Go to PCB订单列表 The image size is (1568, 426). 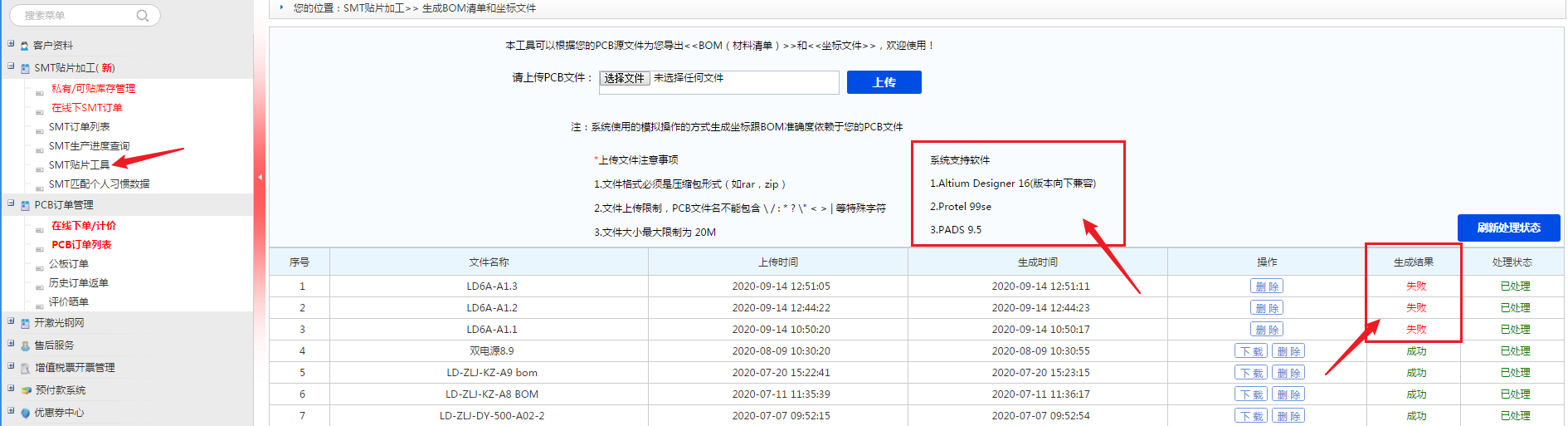click(x=81, y=245)
